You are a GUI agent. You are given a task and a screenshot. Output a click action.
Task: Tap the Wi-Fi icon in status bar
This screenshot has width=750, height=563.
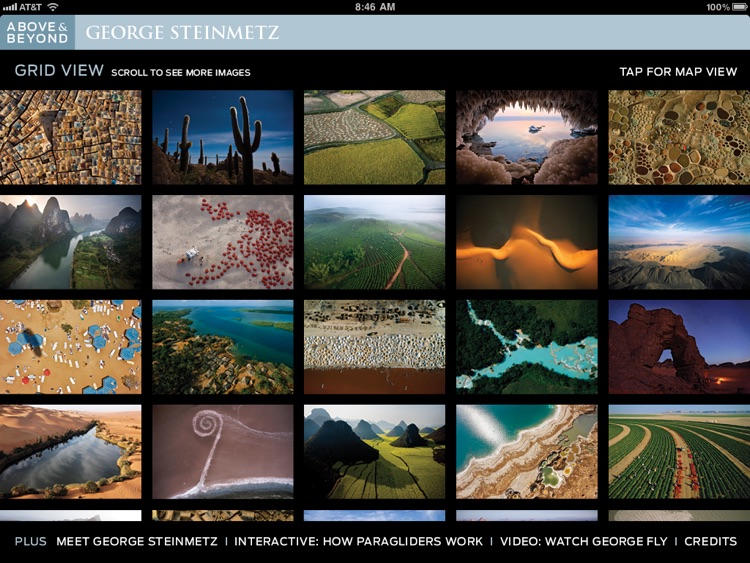53,7
